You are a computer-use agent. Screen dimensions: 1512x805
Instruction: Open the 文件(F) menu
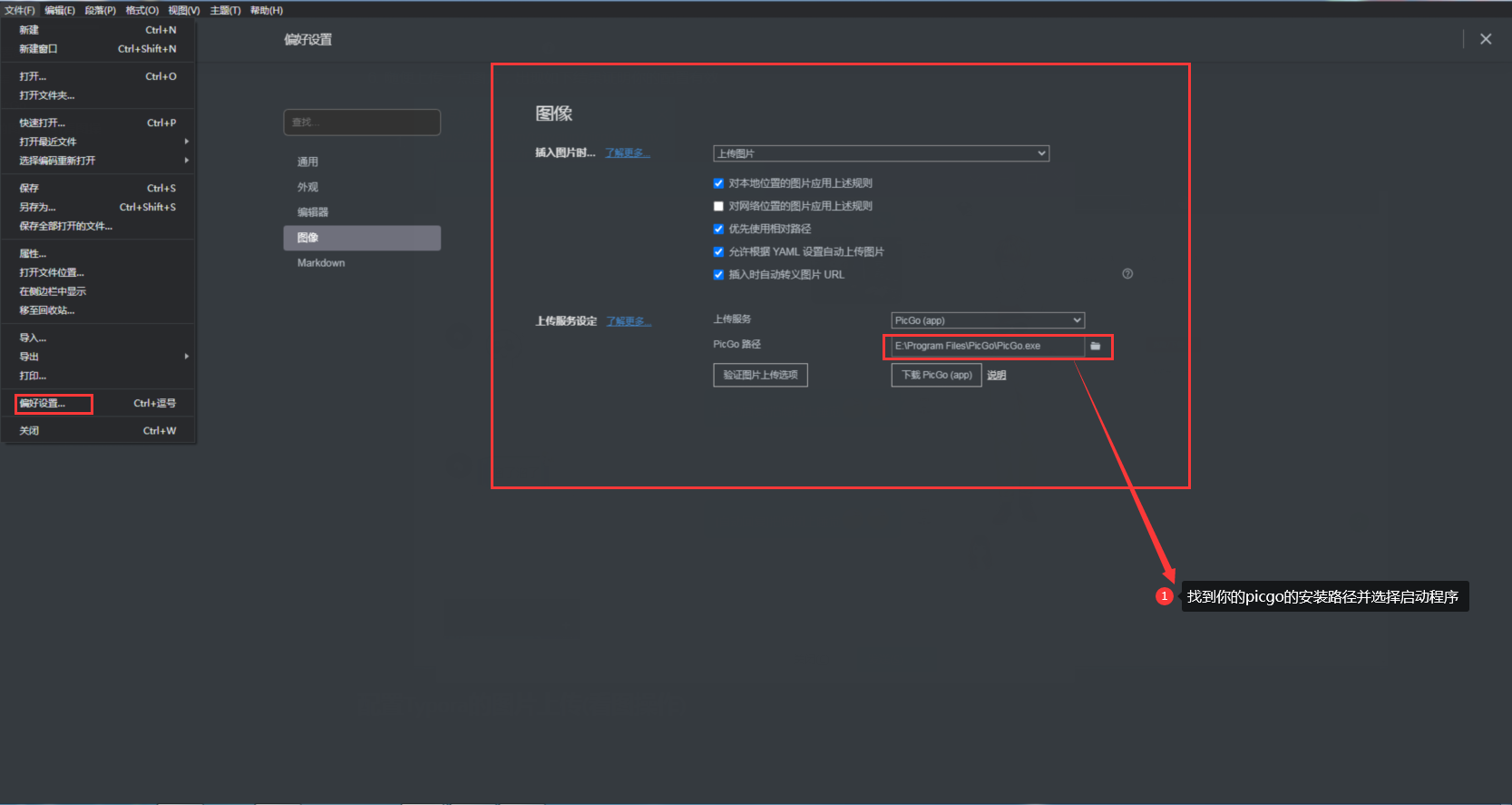tap(19, 10)
